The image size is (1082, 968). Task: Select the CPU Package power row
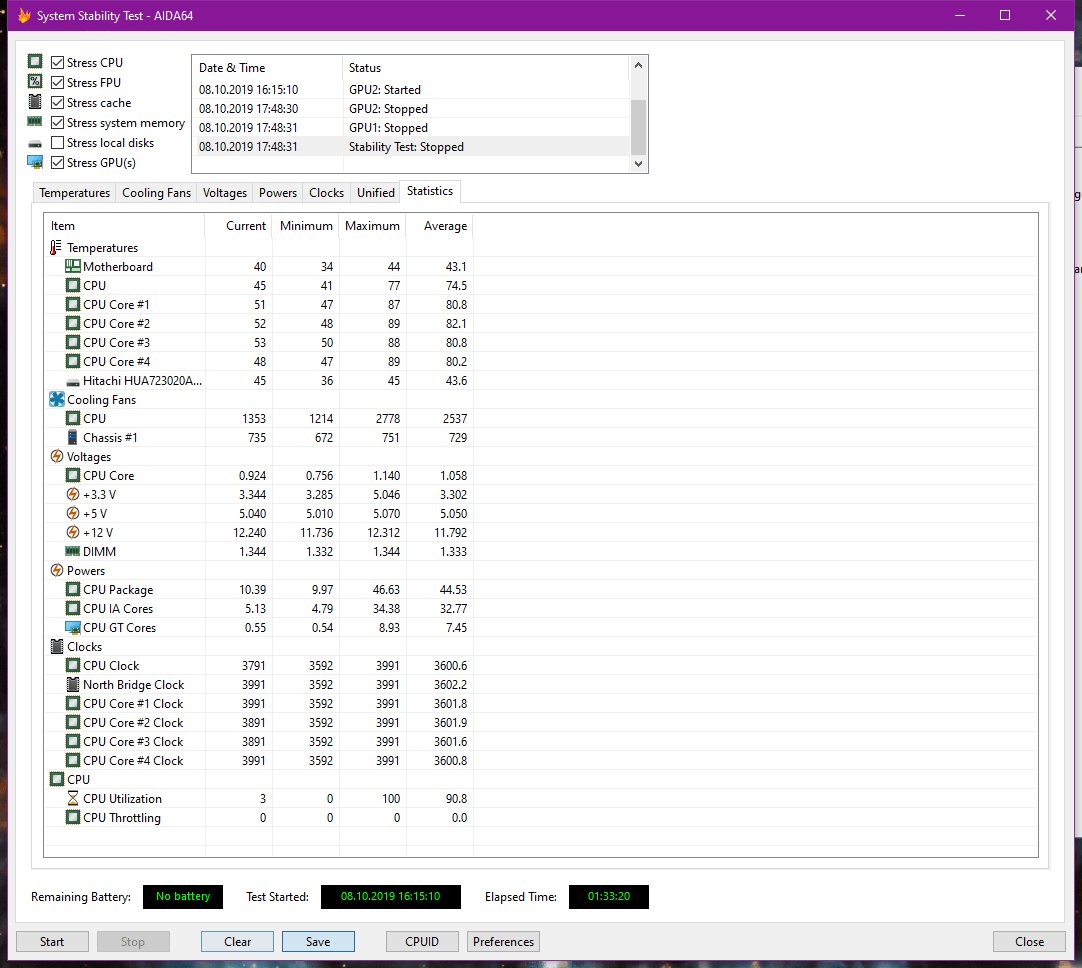(259, 589)
